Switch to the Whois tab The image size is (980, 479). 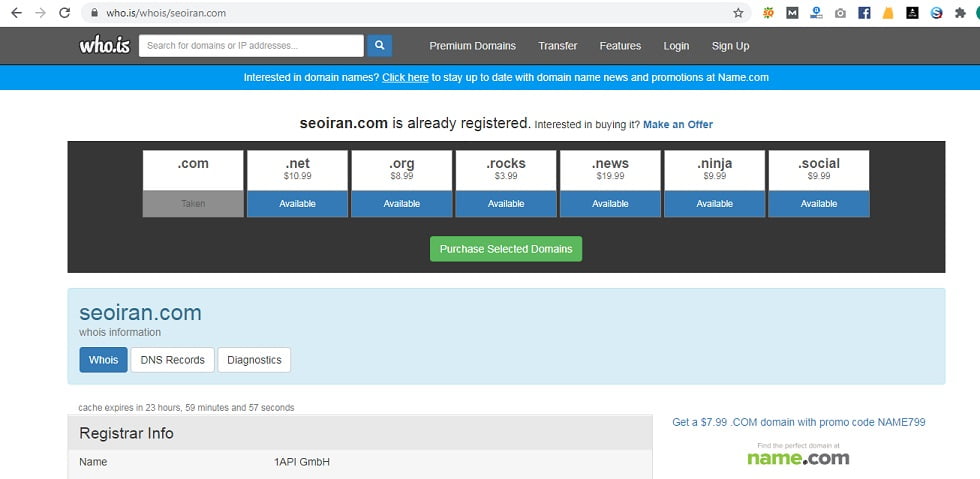click(103, 360)
